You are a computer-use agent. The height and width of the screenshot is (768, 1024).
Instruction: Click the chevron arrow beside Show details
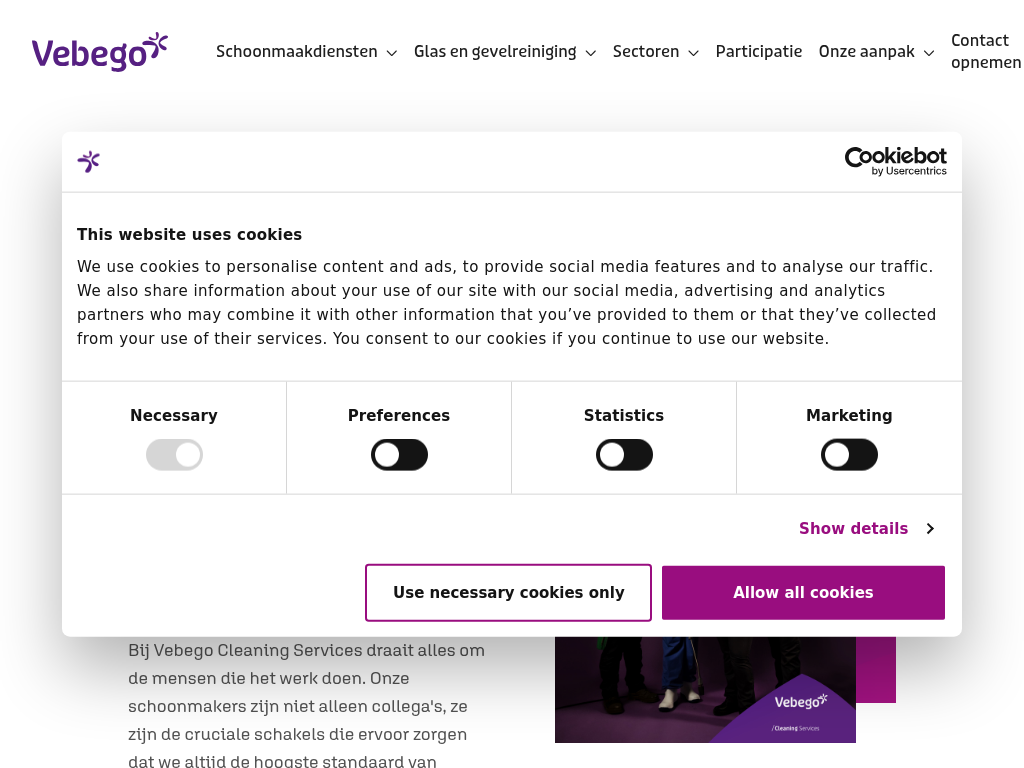tap(930, 529)
